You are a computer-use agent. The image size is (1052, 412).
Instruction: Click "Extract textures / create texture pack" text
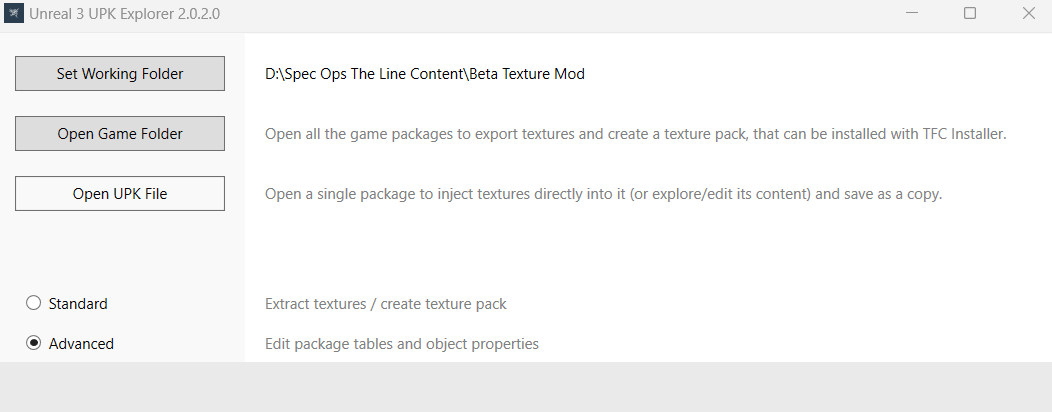[386, 304]
